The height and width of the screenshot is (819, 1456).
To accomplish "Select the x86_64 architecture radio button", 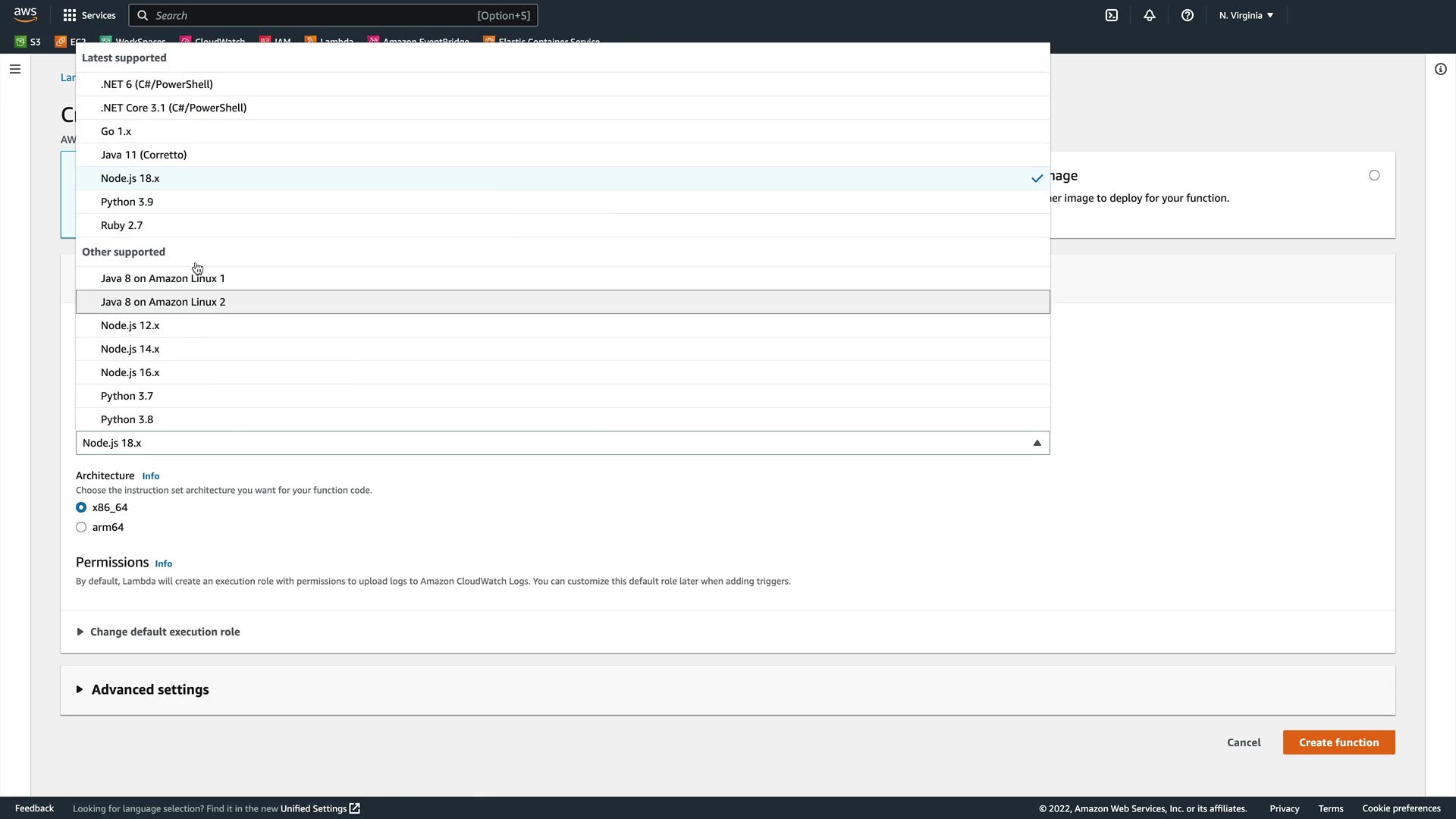I will (81, 507).
